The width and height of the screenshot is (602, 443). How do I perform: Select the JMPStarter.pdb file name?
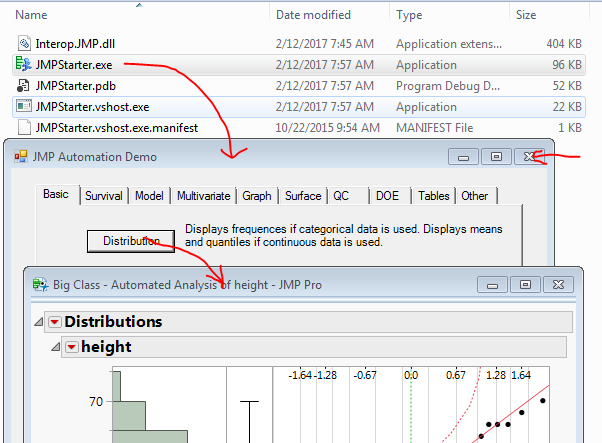point(76,86)
